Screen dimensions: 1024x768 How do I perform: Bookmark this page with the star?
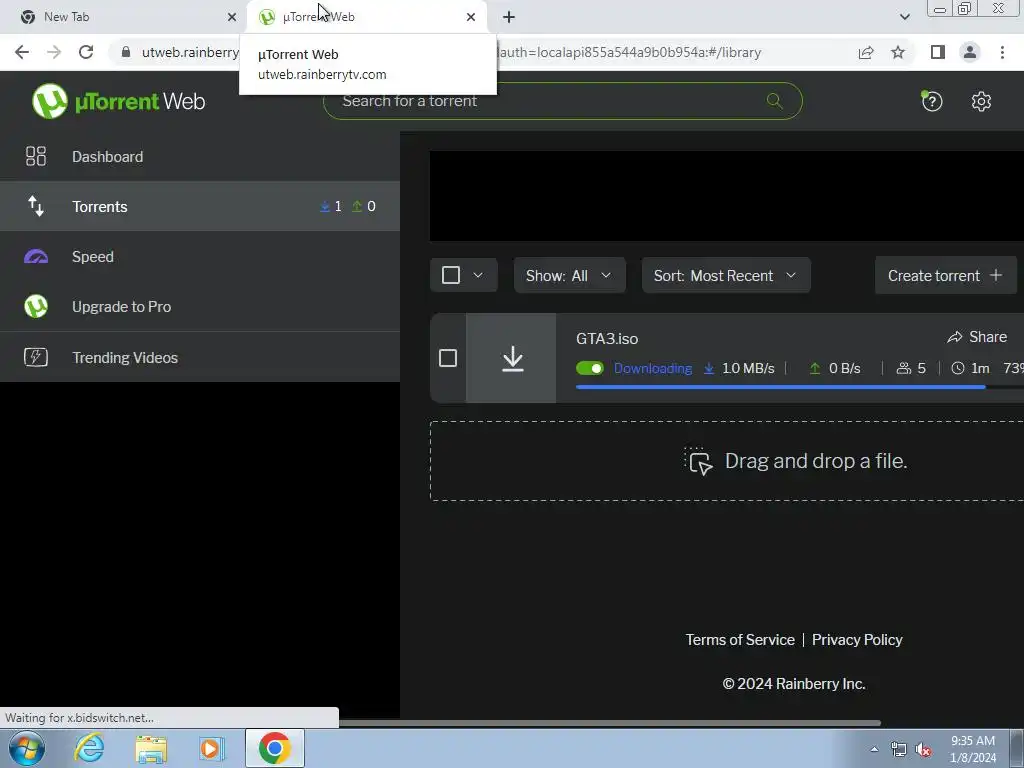pyautogui.click(x=898, y=52)
